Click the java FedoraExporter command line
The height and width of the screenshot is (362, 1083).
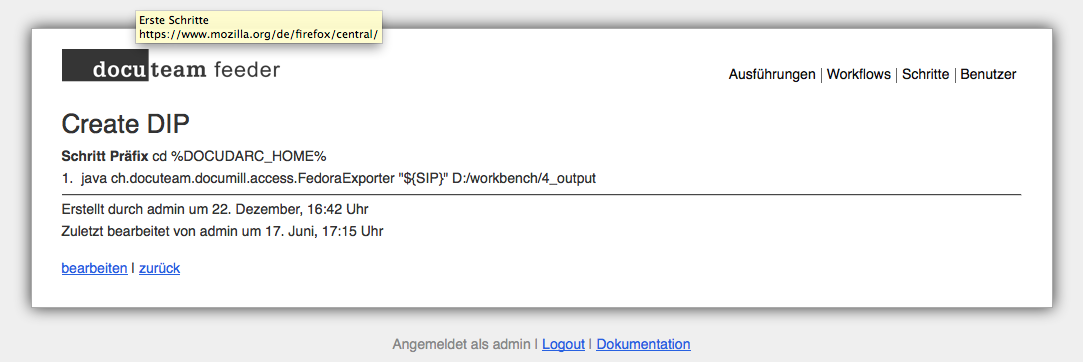tap(338, 178)
